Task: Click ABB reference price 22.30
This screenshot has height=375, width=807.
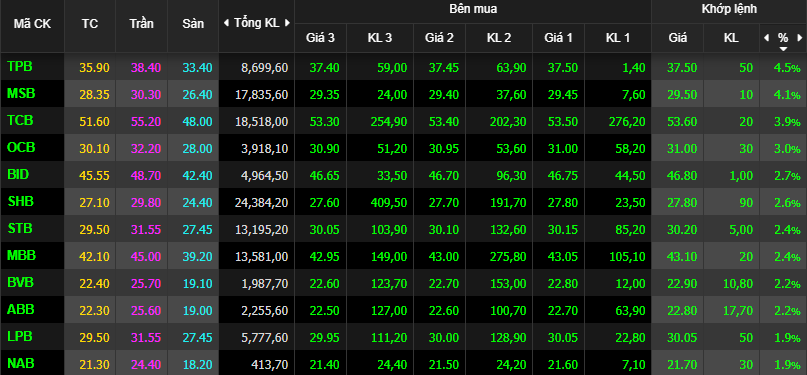Action: [94, 311]
